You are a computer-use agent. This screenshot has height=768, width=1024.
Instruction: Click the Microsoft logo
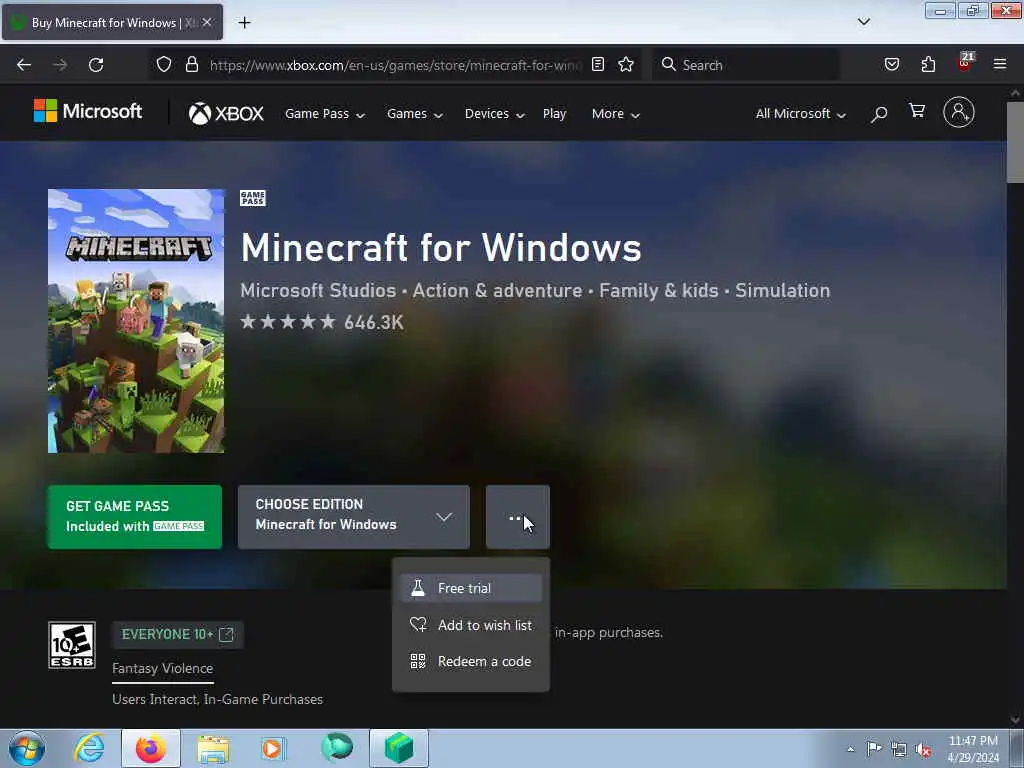click(88, 112)
